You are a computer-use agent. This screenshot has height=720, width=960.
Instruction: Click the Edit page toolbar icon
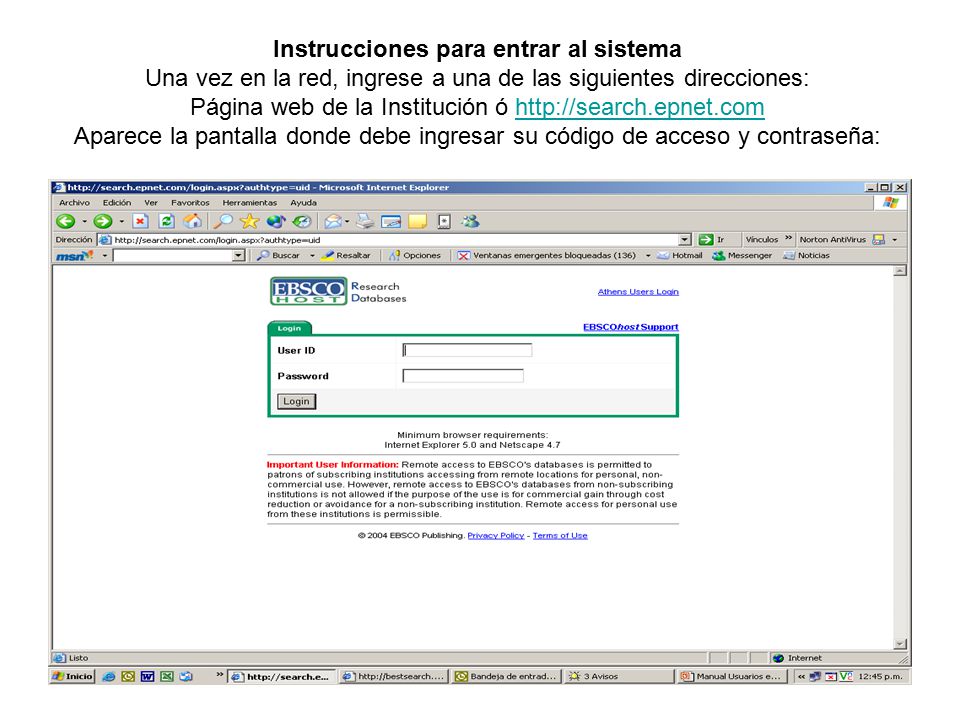(x=391, y=221)
